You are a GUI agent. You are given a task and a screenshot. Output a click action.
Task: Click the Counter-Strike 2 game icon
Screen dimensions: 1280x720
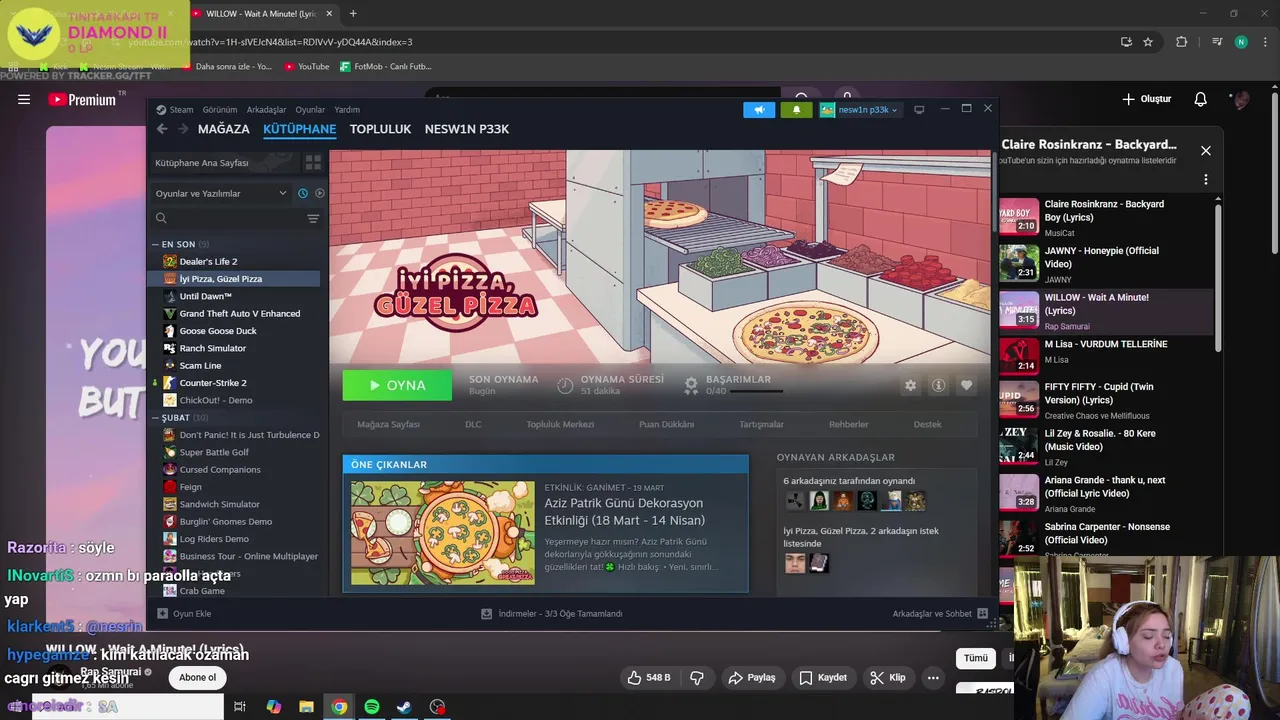tap(170, 383)
